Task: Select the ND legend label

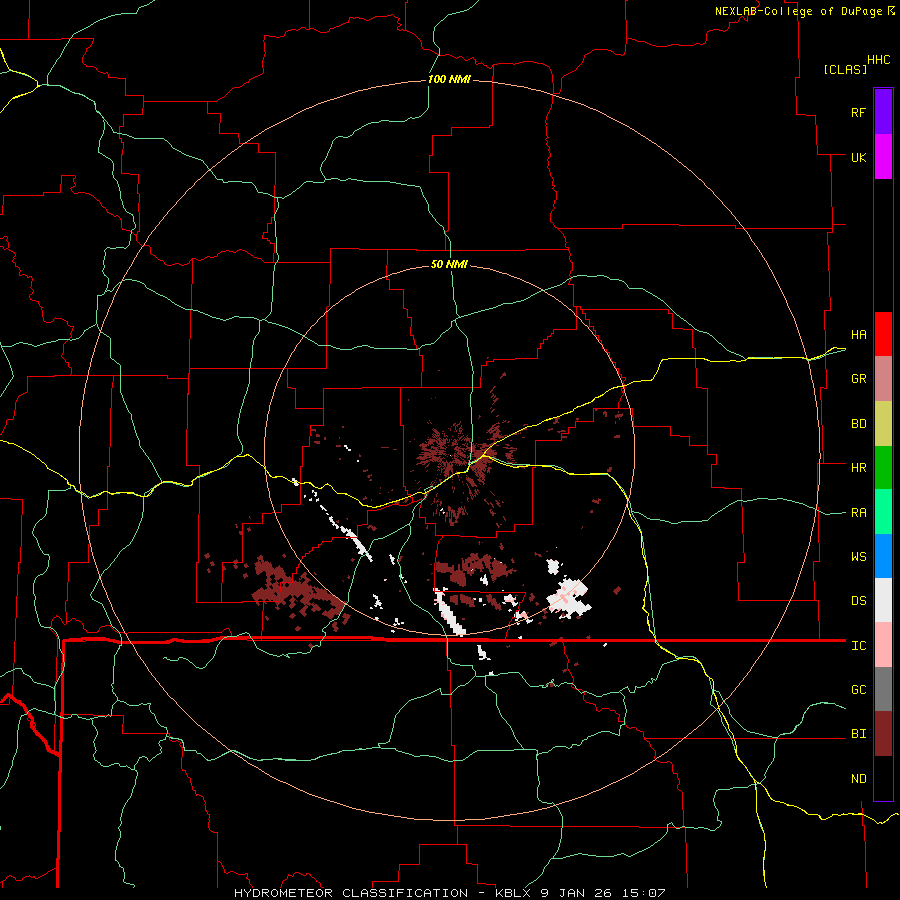Action: [x=858, y=779]
